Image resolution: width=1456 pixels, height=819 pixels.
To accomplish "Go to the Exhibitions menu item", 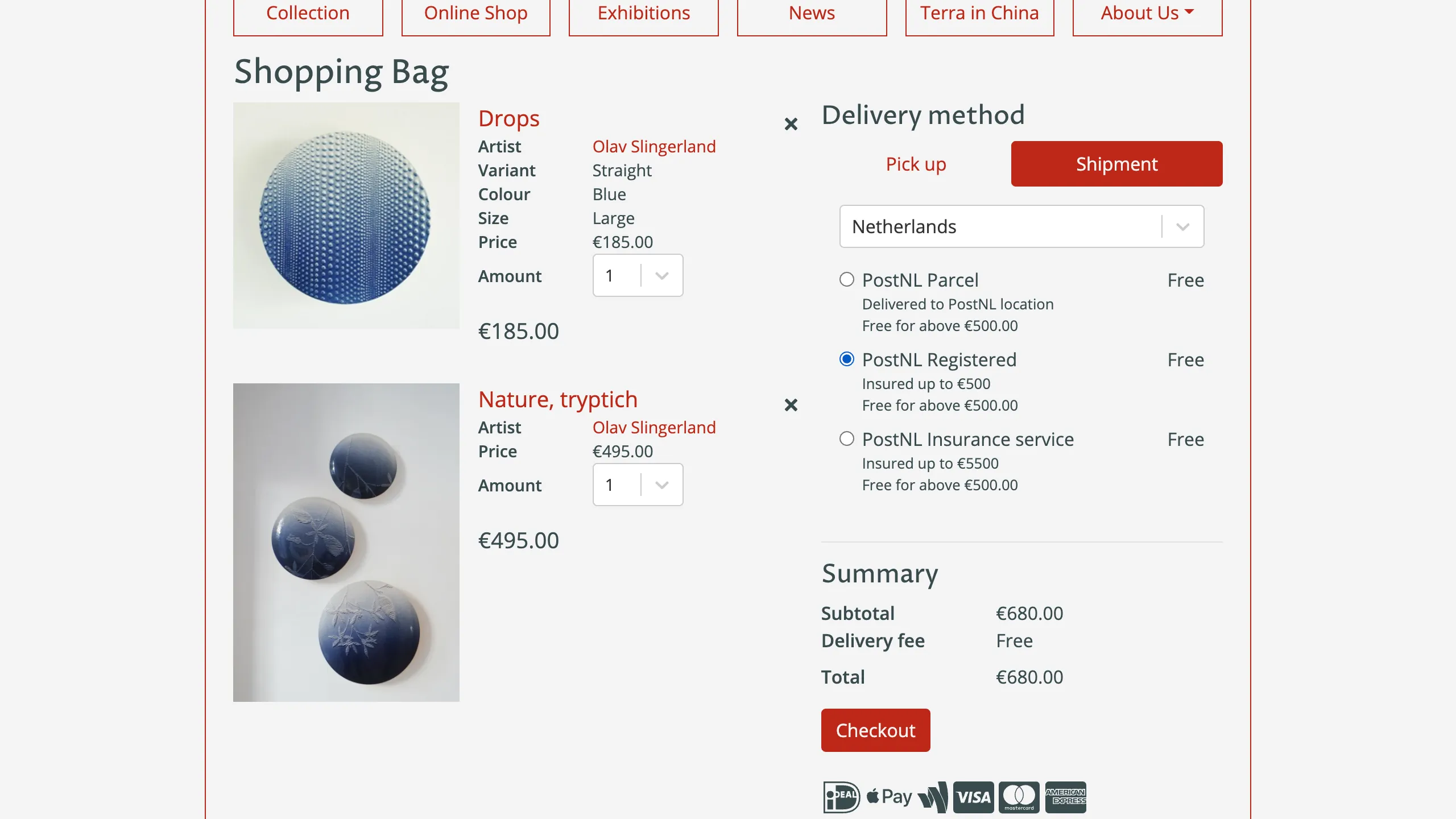I will pos(643,14).
